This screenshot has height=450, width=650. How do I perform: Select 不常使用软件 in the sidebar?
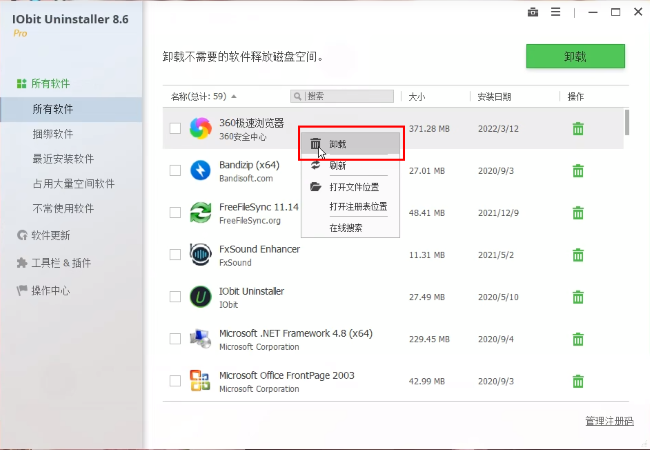click(63, 208)
